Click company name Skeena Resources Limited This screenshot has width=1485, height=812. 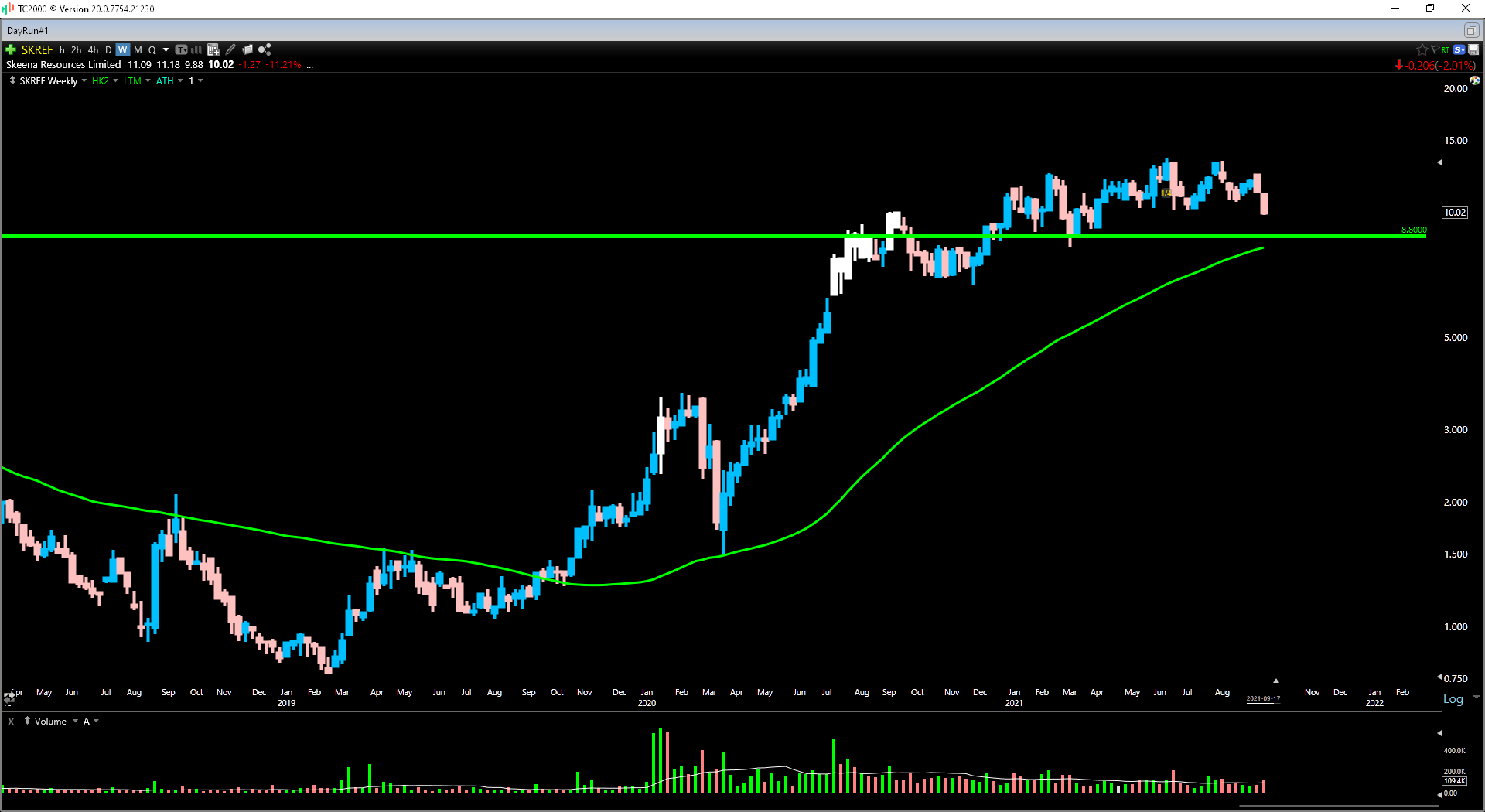coord(63,64)
